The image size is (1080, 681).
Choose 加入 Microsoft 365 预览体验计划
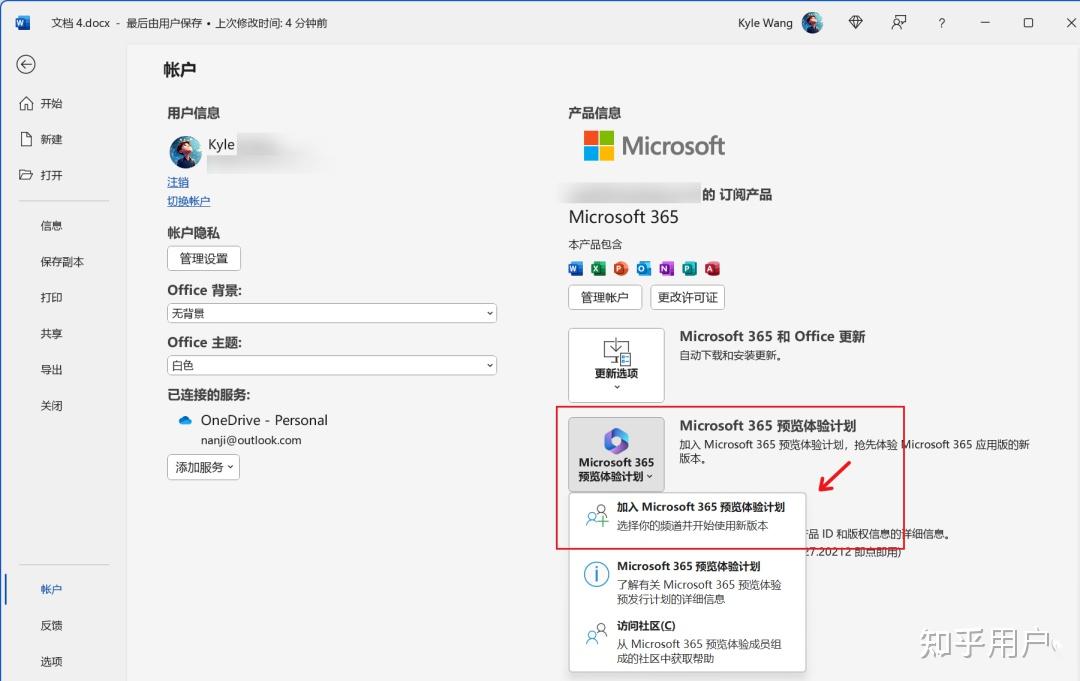pyautogui.click(x=687, y=516)
